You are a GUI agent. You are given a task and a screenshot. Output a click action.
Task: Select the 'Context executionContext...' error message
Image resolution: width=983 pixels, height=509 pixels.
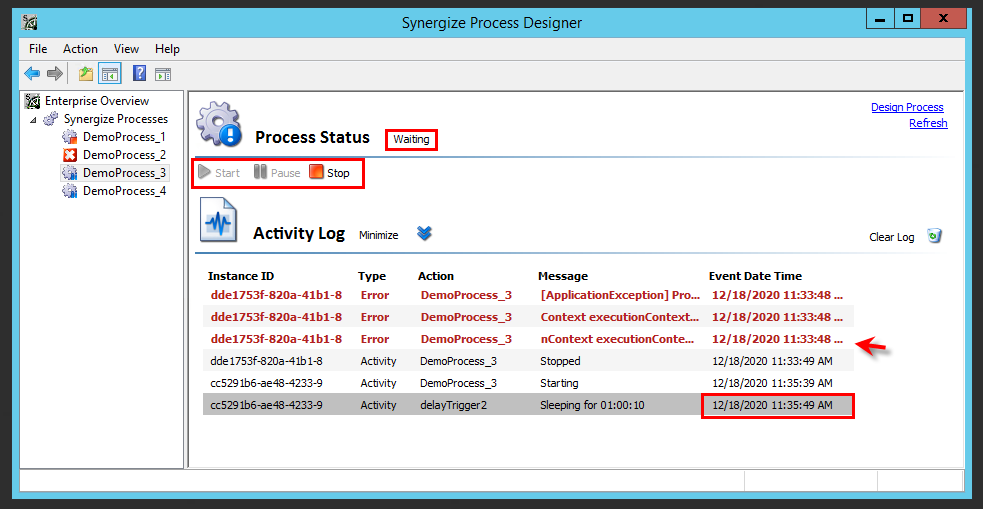(x=619, y=317)
